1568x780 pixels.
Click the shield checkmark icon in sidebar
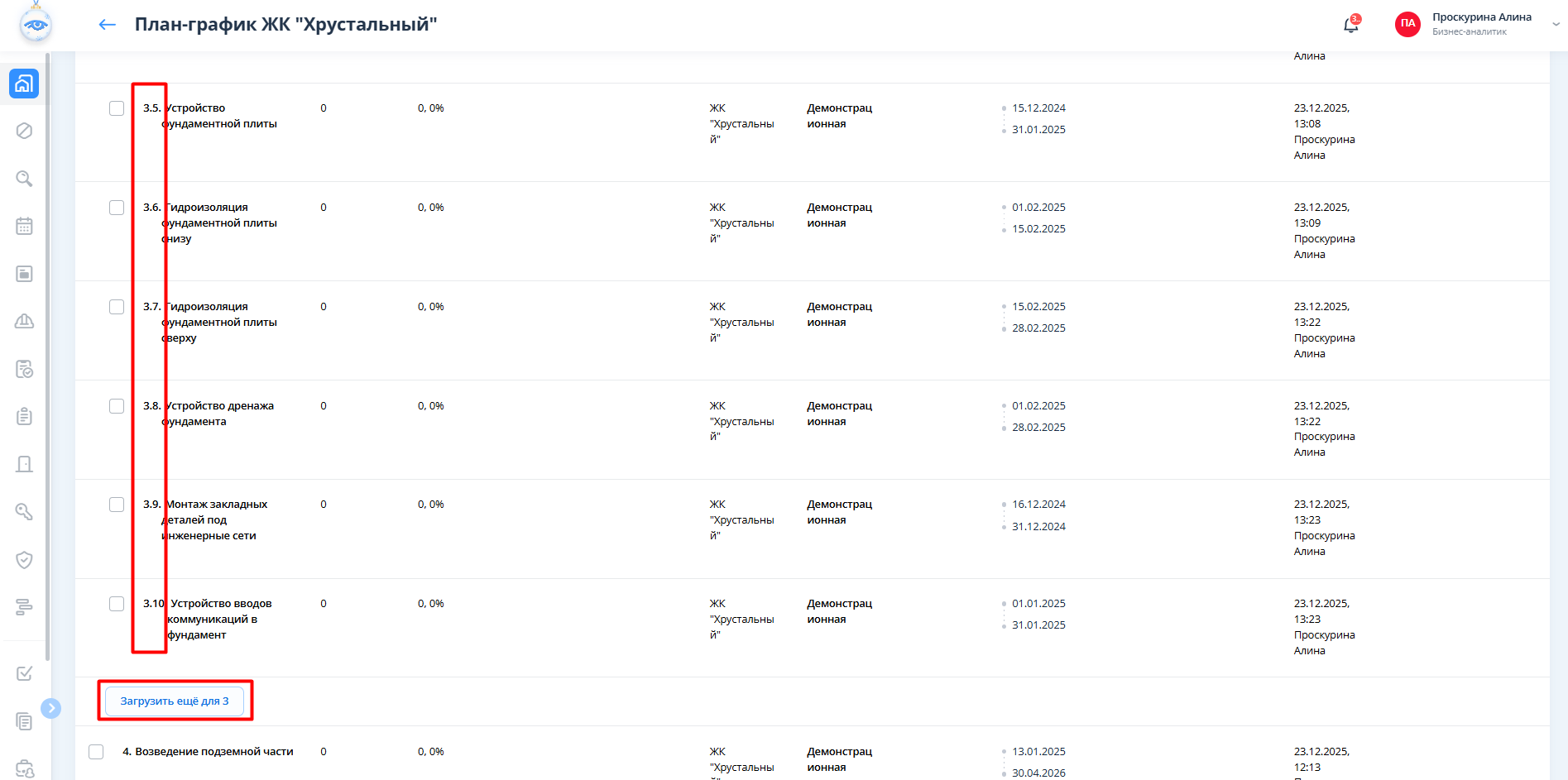(x=24, y=560)
